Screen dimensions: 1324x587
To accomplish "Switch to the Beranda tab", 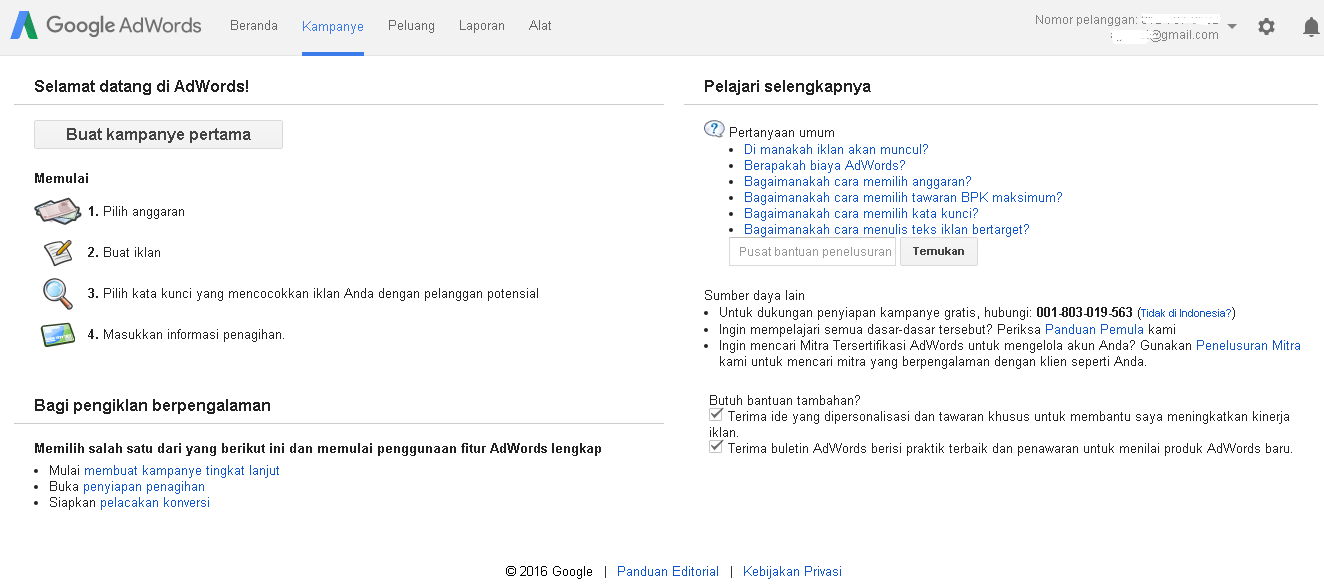I will tap(253, 26).
